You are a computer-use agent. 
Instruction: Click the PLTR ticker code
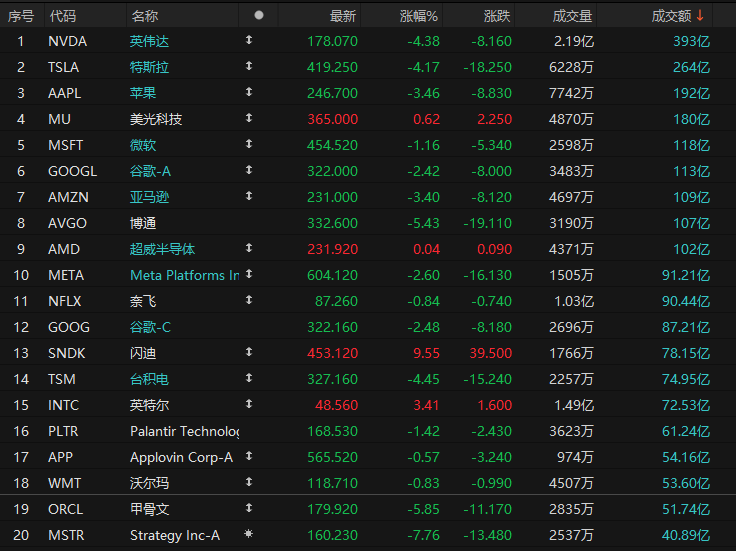click(x=63, y=431)
